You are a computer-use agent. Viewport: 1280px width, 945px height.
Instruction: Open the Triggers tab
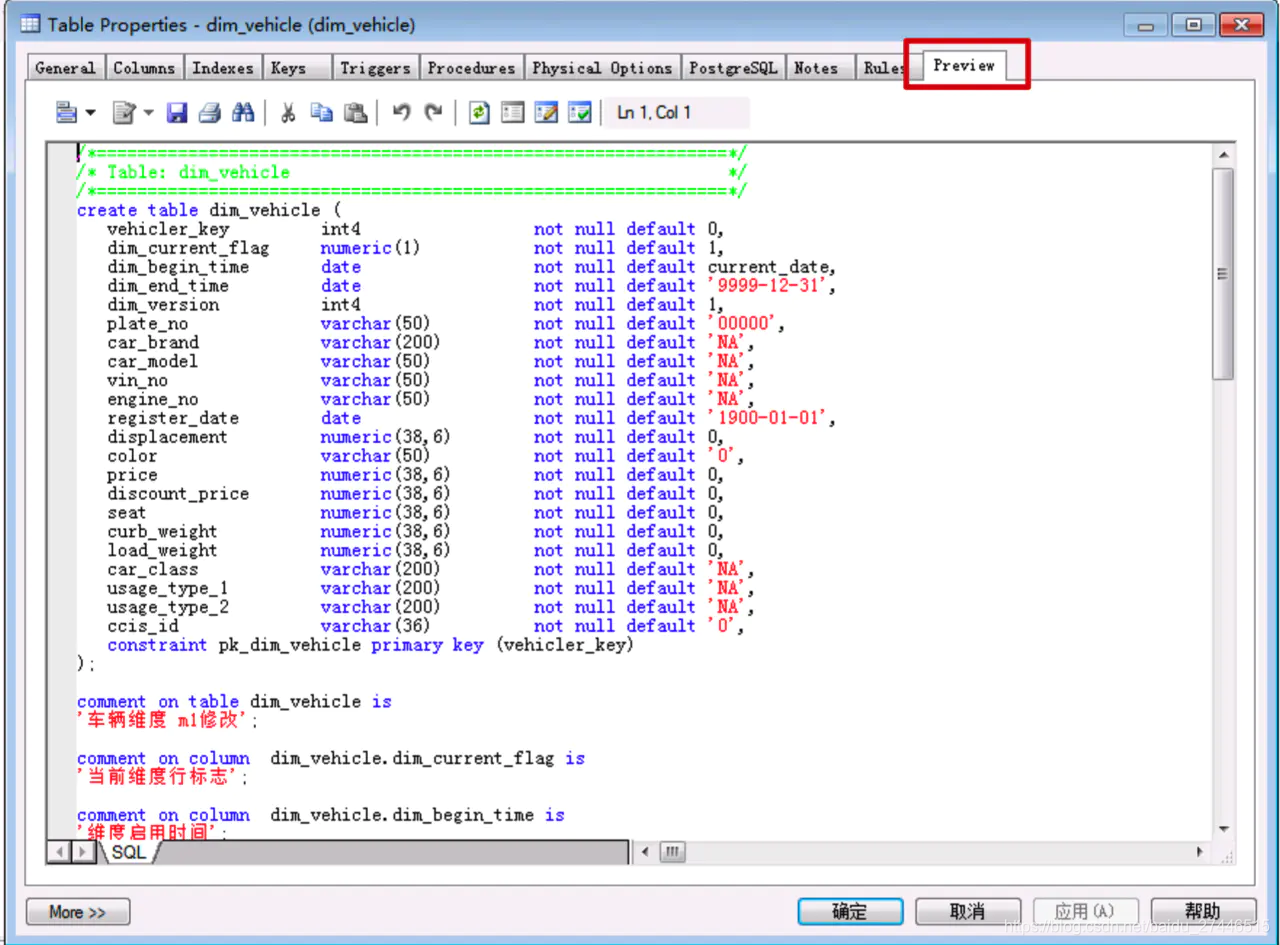coord(375,68)
